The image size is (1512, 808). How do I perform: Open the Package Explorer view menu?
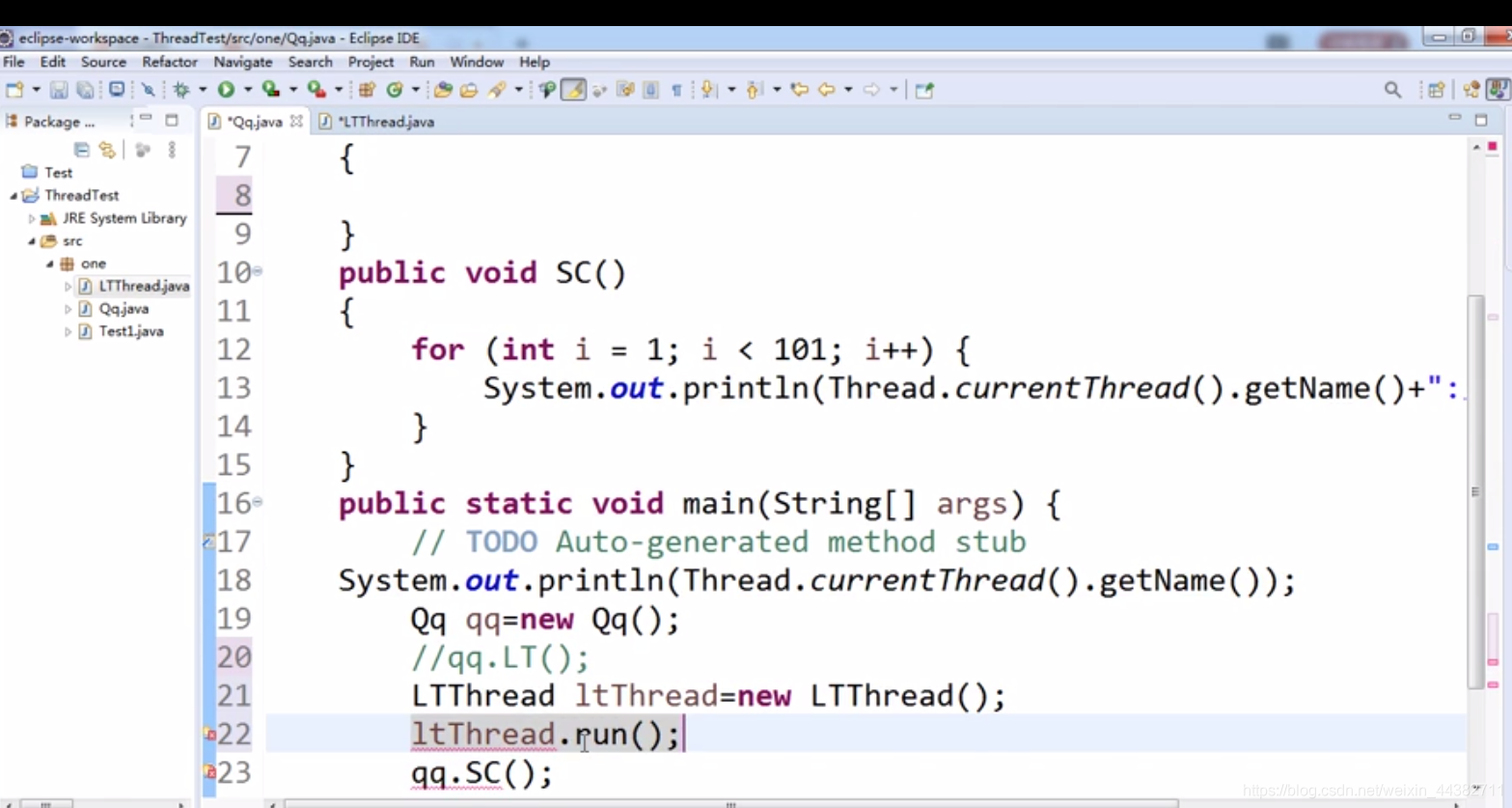pyautogui.click(x=172, y=150)
